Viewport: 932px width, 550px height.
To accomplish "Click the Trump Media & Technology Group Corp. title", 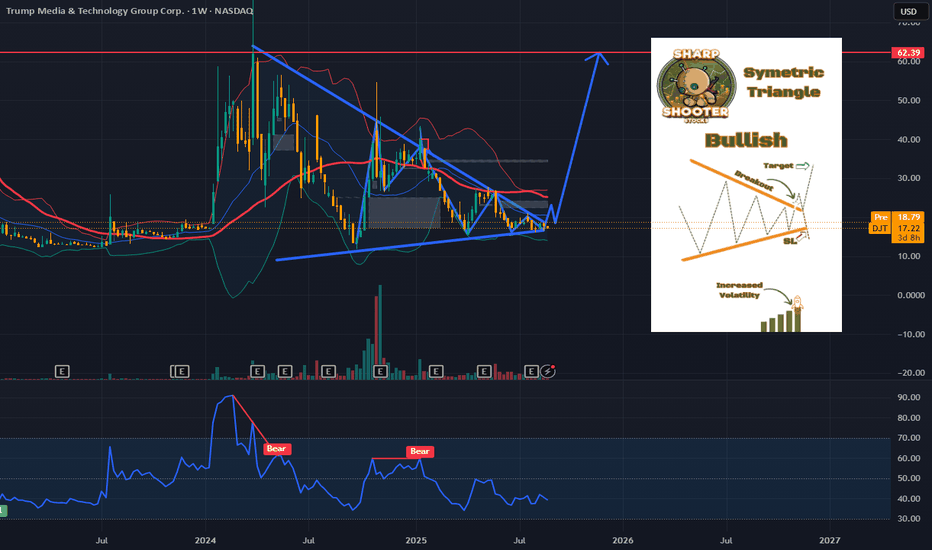I will tap(95, 11).
